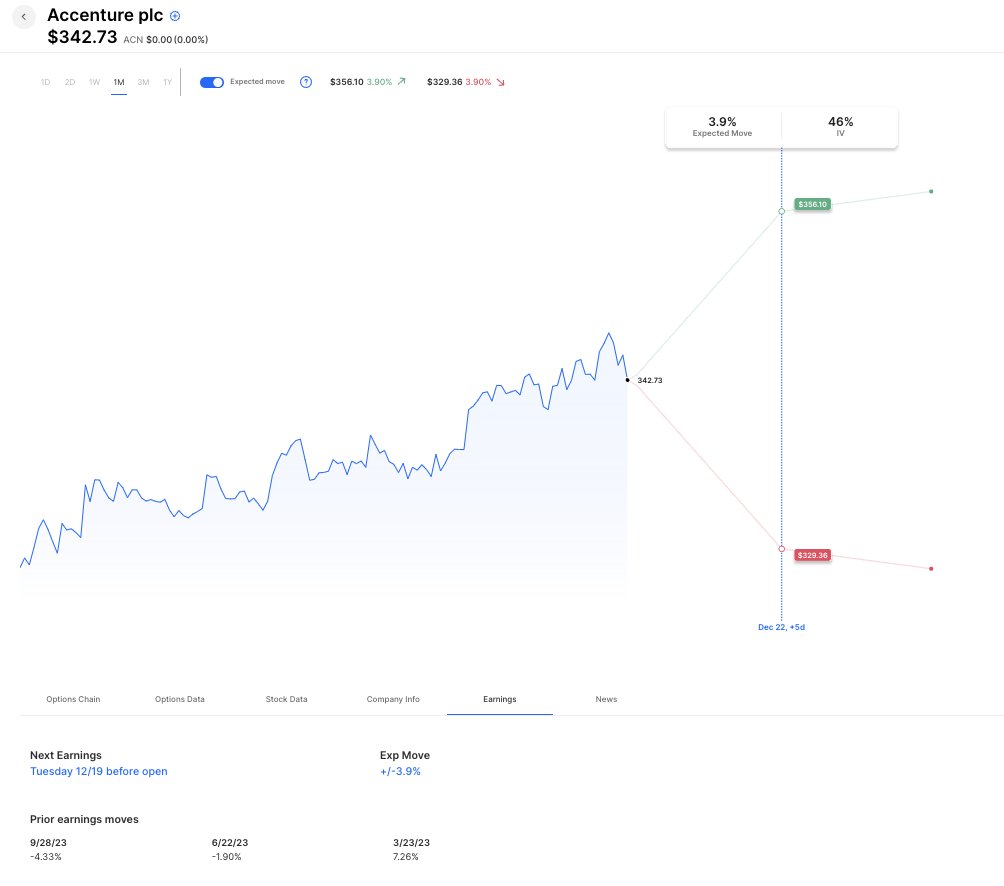
Task: Click the $329.36 lower price label
Action: click(812, 555)
